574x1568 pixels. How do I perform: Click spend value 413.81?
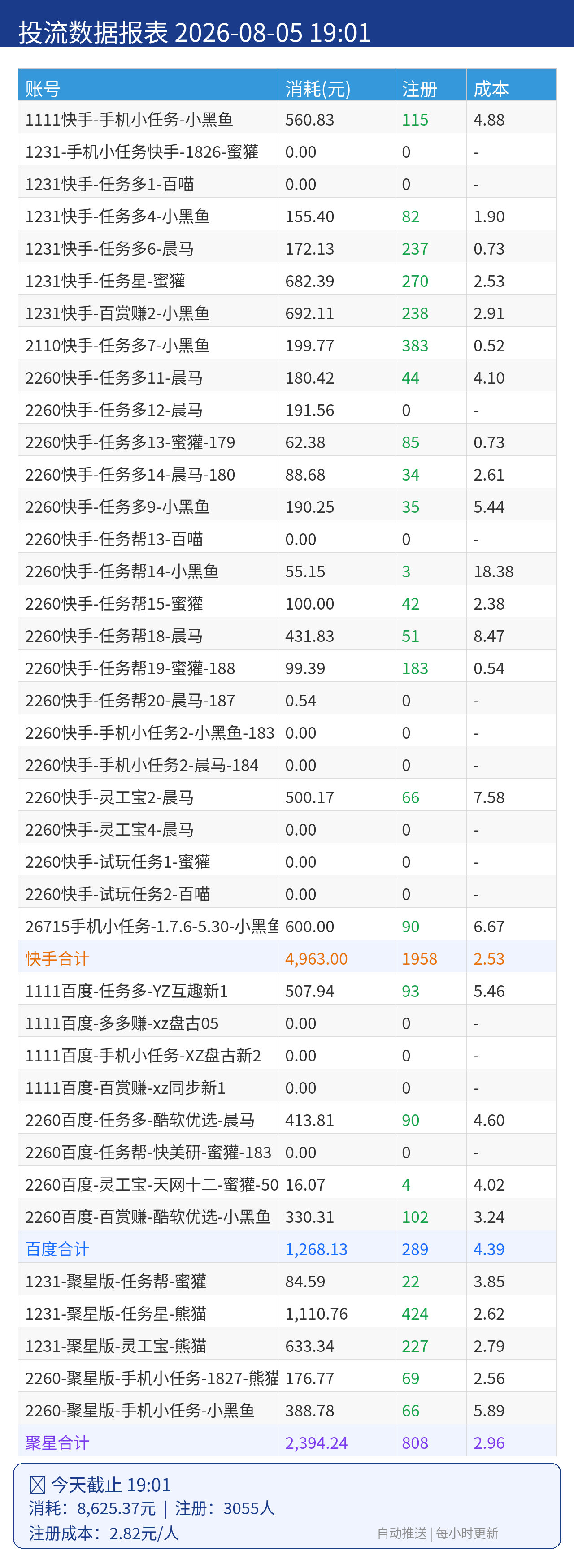[310, 1120]
